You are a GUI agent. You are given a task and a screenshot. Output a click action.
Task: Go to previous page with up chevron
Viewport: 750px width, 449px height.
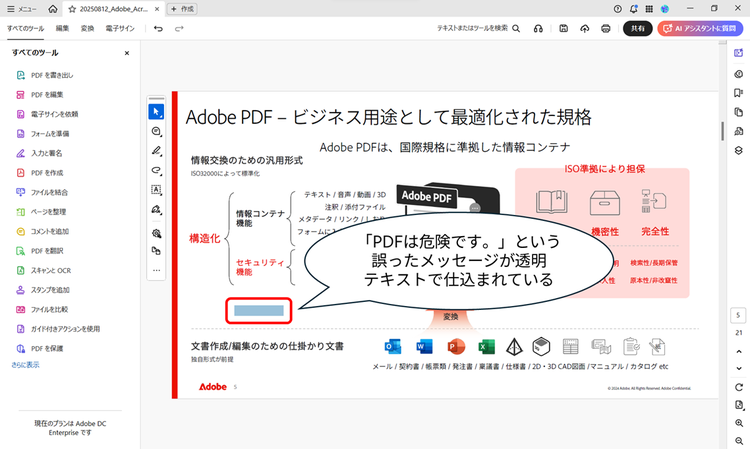coord(739,351)
